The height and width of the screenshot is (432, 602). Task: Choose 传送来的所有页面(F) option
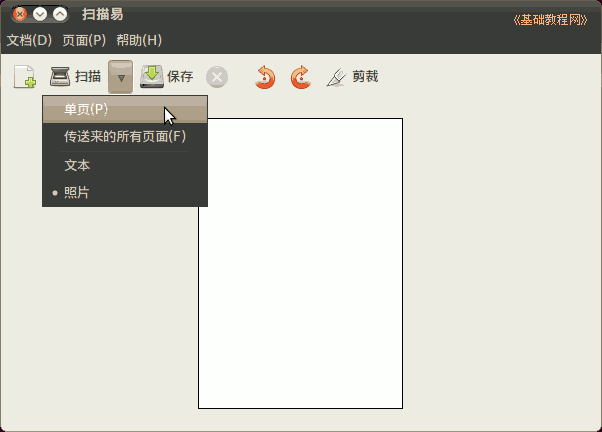pyautogui.click(x=125, y=136)
